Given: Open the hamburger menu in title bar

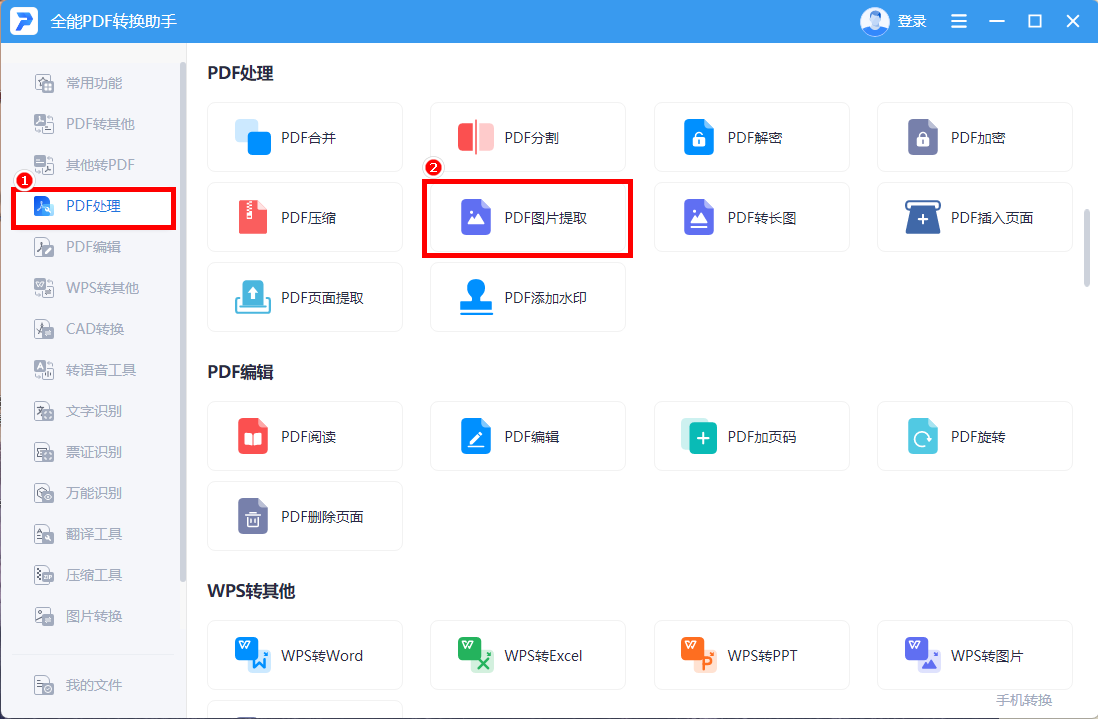Looking at the screenshot, I should pos(959,21).
